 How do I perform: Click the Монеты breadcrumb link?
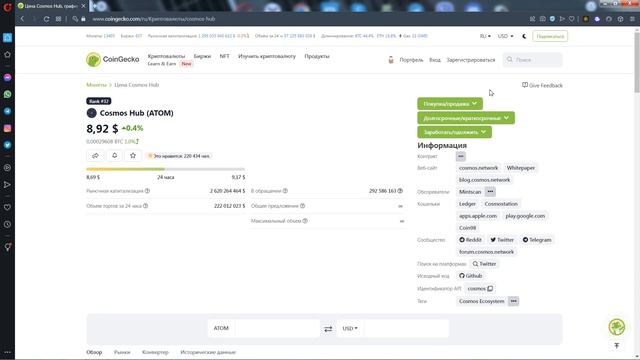96,85
